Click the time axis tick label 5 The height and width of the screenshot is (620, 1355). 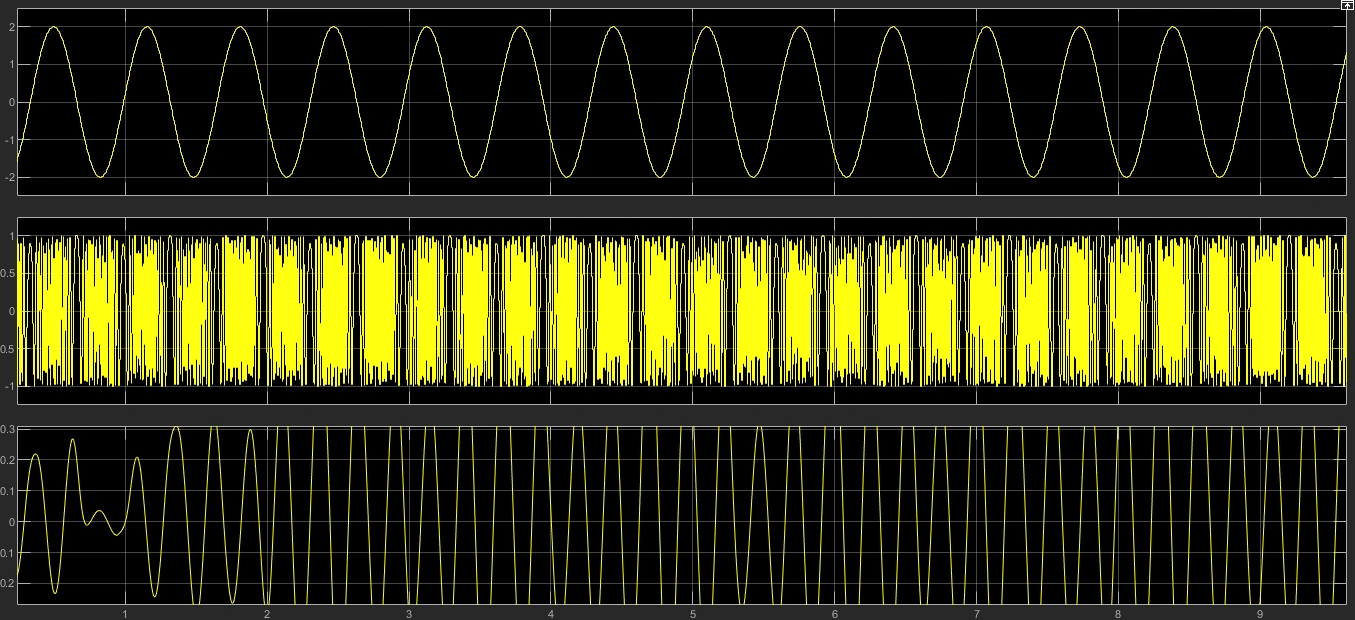pyautogui.click(x=692, y=613)
